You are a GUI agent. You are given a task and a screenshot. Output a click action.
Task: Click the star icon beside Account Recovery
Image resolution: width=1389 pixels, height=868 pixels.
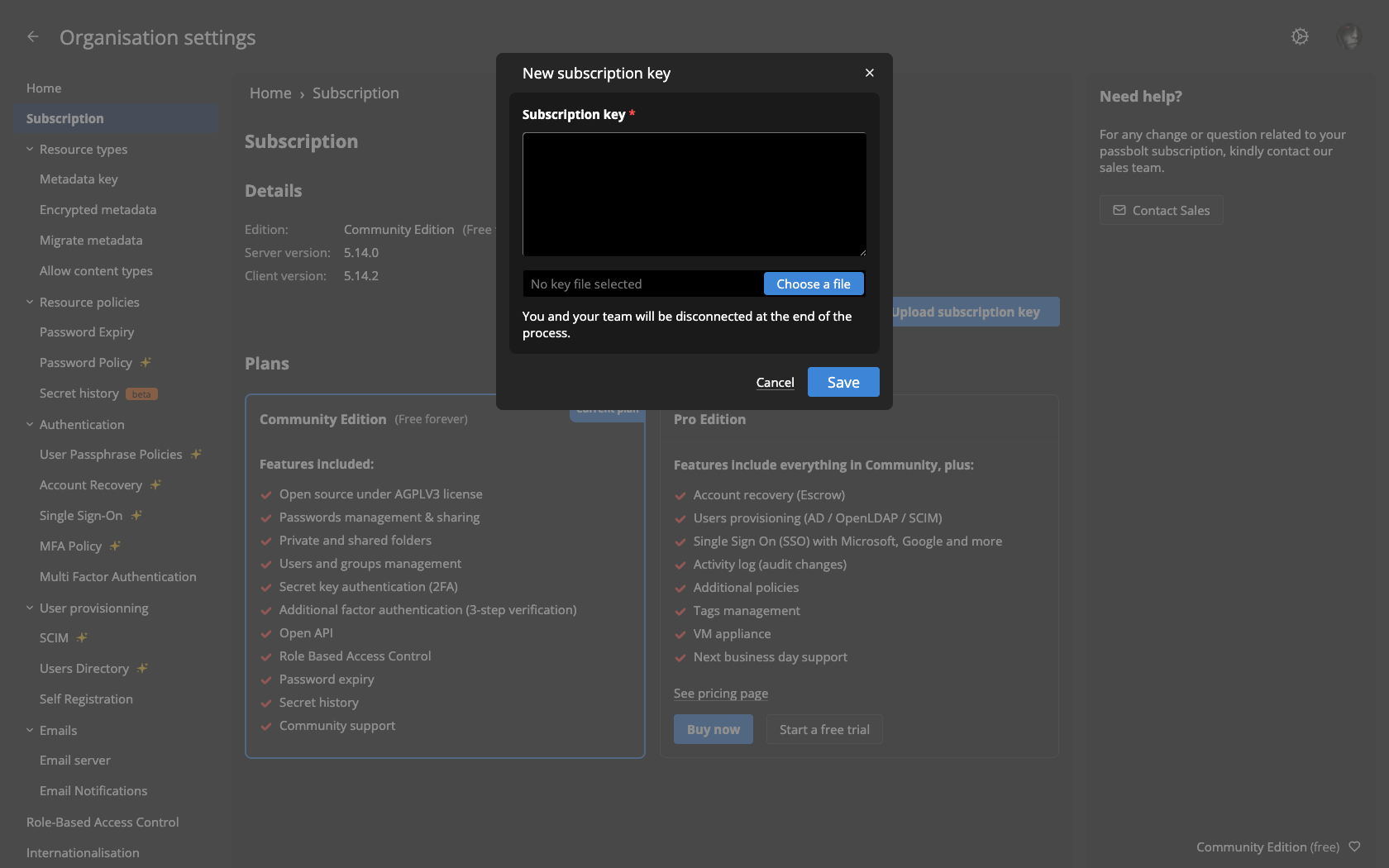point(155,484)
